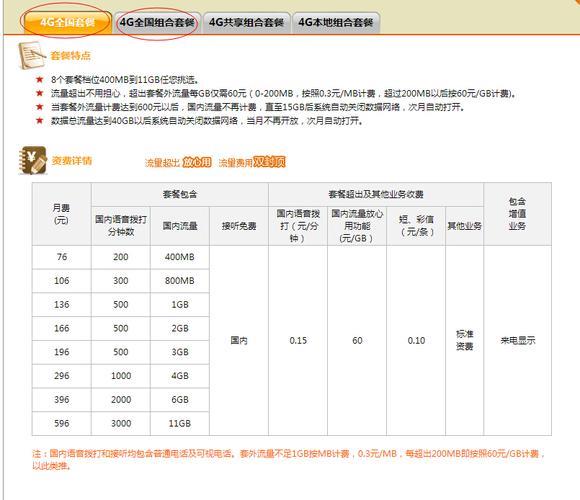Click the 来电显示 cell
The height and width of the screenshot is (500, 580).
coord(517,340)
